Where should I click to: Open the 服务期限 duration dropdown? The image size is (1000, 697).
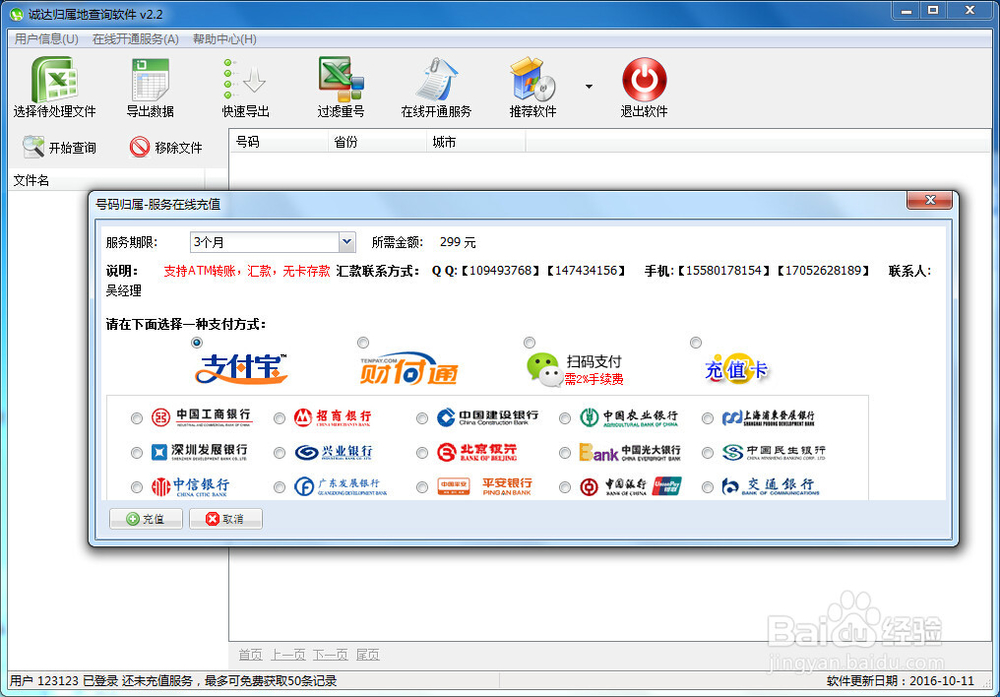pyautogui.click(x=346, y=242)
